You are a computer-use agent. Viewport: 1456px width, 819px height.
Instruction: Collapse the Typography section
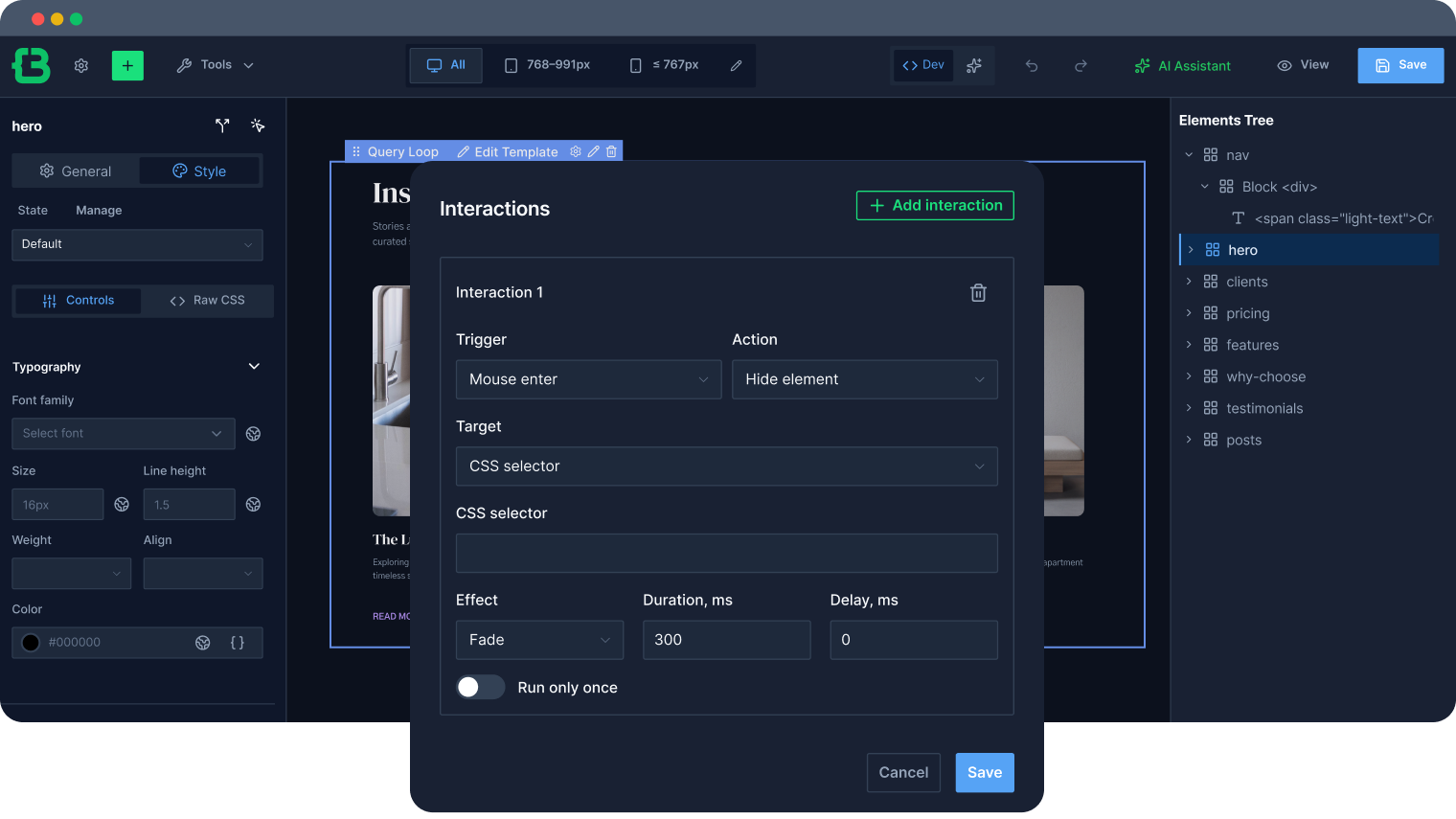tap(254, 366)
